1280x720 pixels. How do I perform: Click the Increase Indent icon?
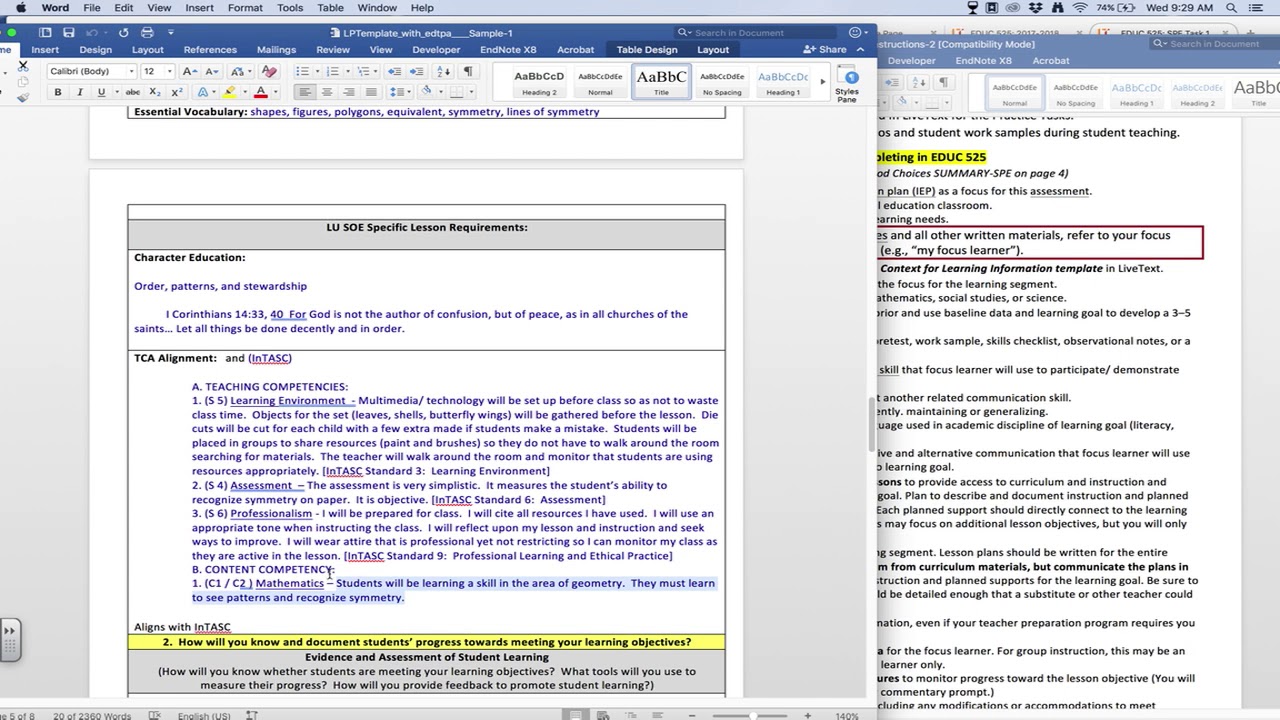(418, 71)
